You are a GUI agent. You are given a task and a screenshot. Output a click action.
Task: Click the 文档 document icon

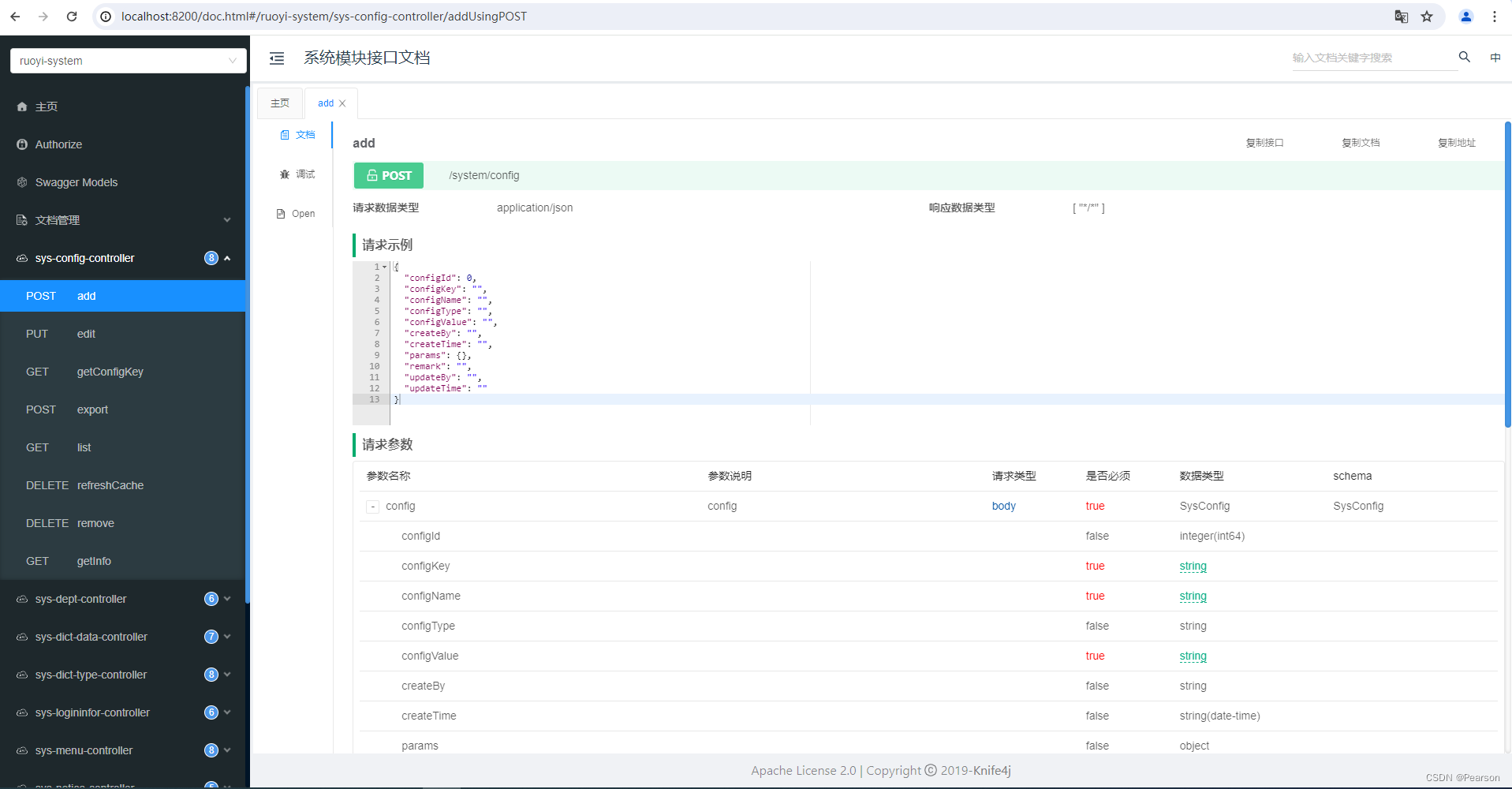point(285,135)
